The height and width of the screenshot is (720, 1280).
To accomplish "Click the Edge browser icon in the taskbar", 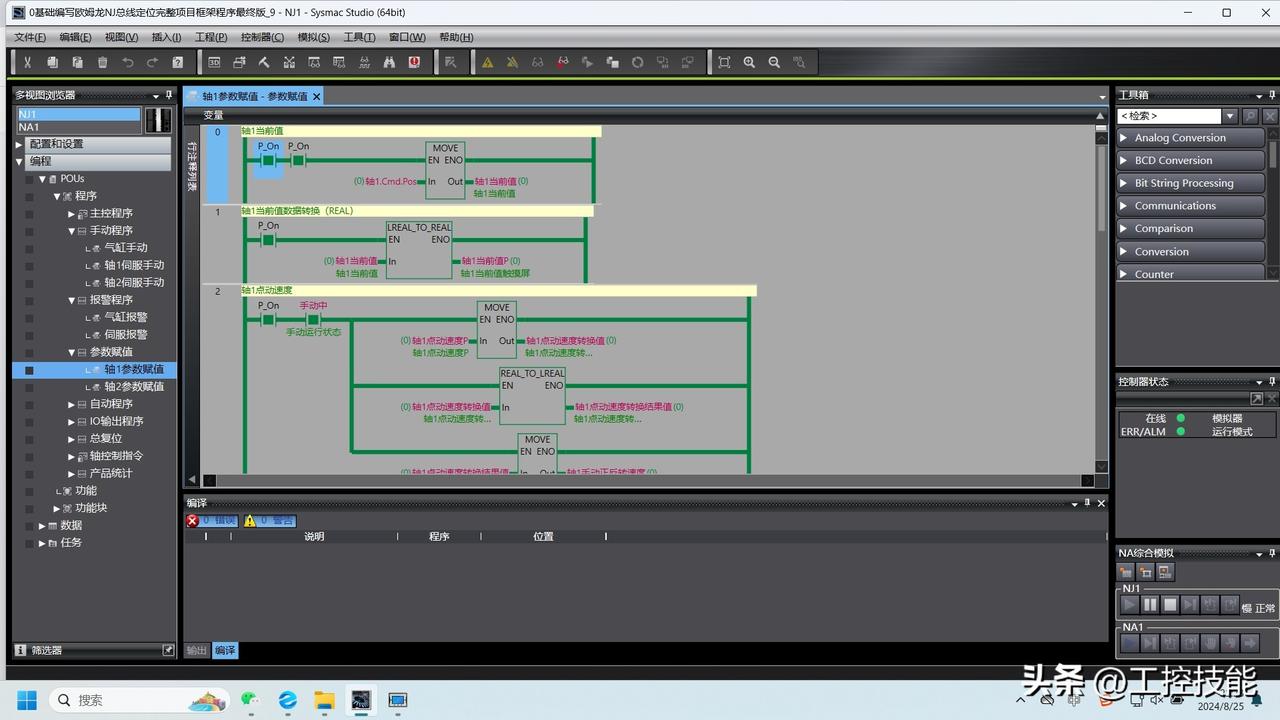I will [x=288, y=700].
